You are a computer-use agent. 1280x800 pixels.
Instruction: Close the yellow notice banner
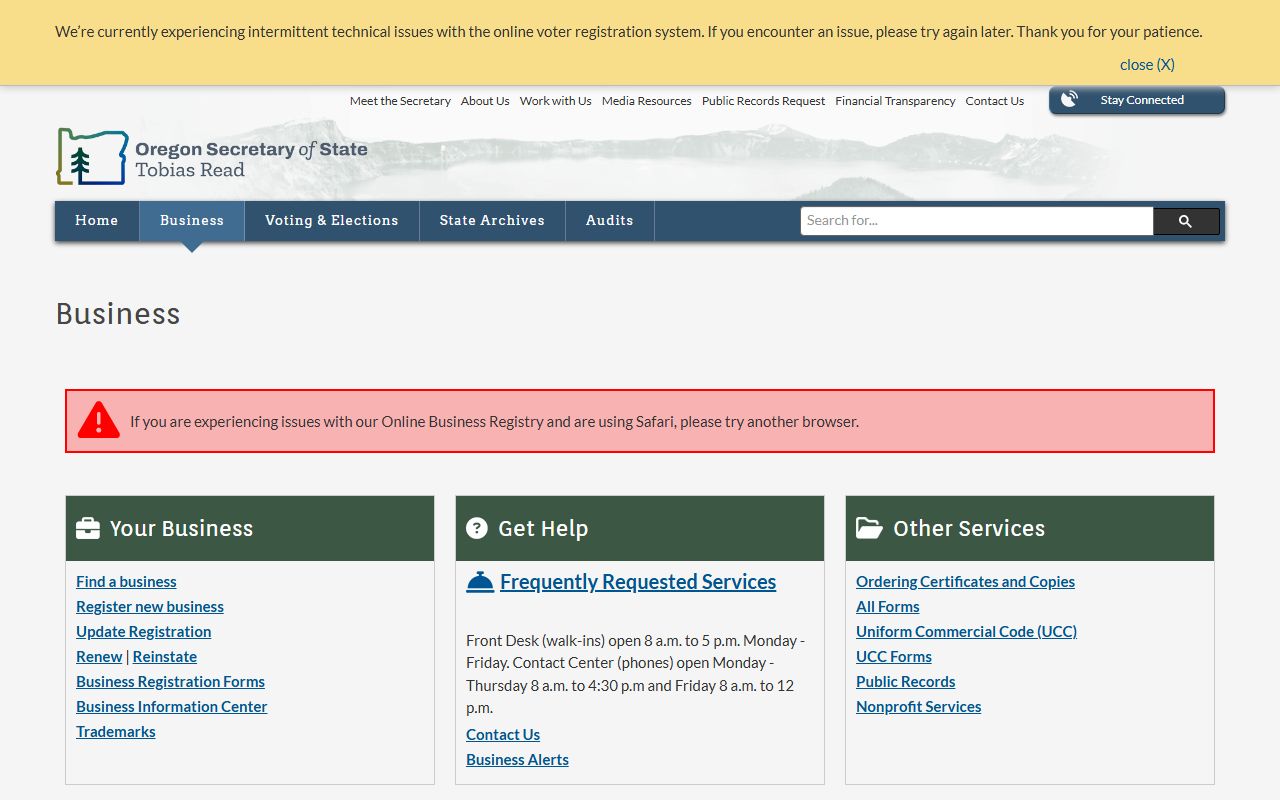[x=1147, y=64]
